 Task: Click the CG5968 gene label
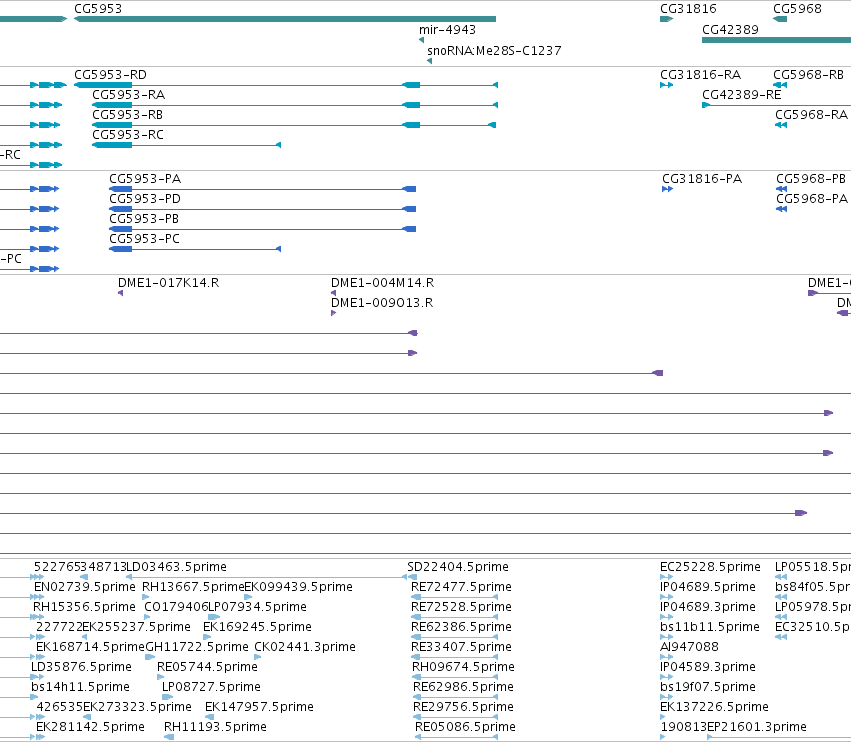(x=797, y=9)
